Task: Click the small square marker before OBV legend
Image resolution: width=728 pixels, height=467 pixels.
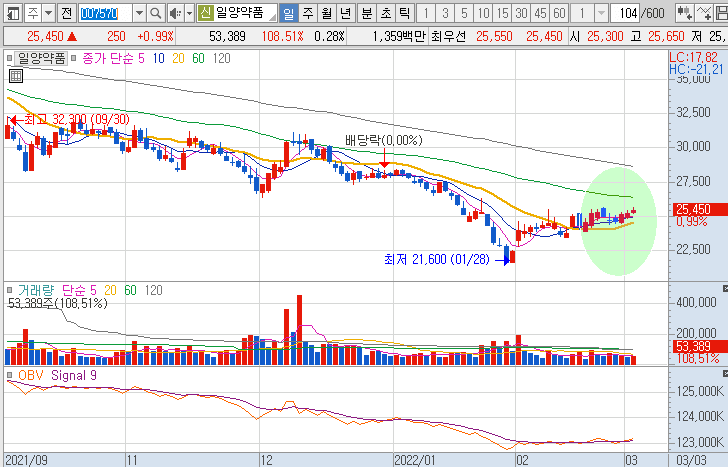Action: click(10, 375)
